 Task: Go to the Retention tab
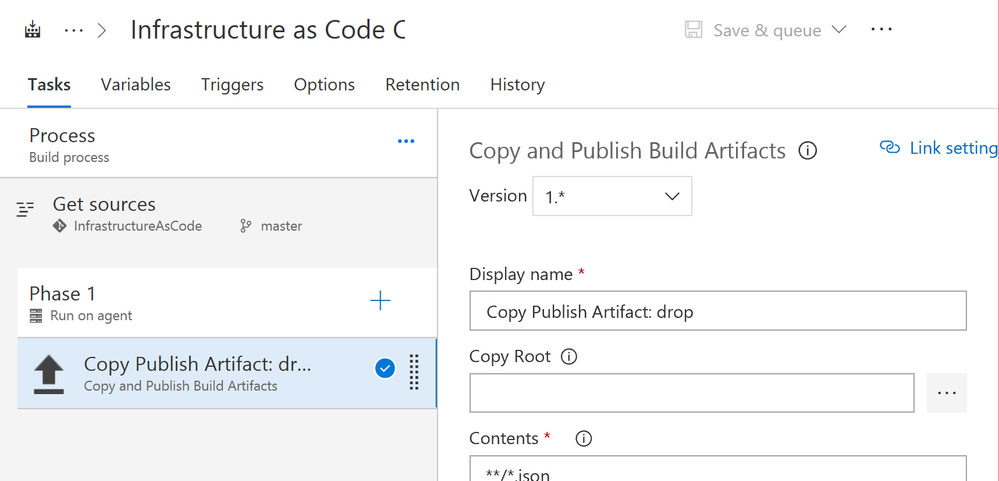click(x=422, y=85)
